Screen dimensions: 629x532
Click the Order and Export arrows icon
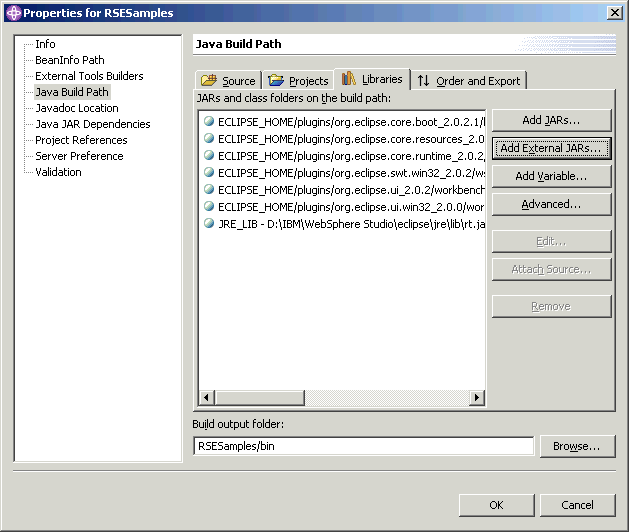pyautogui.click(x=424, y=81)
